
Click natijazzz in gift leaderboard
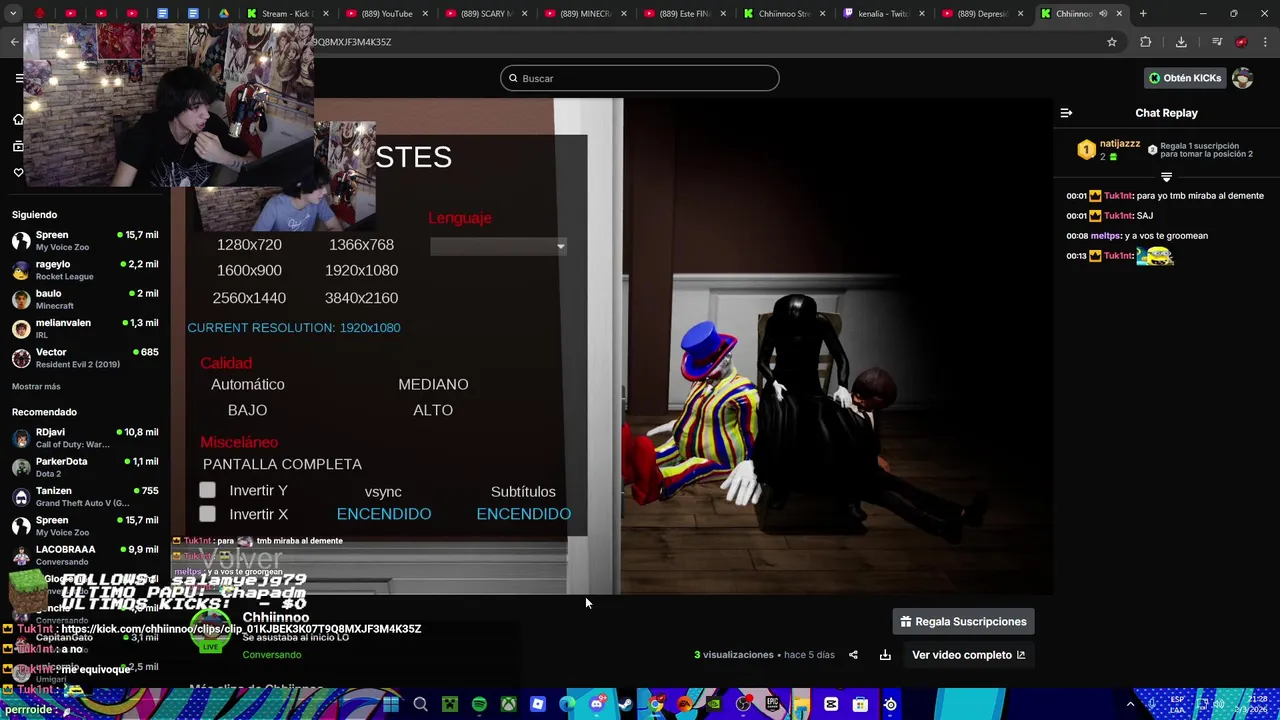[1120, 144]
